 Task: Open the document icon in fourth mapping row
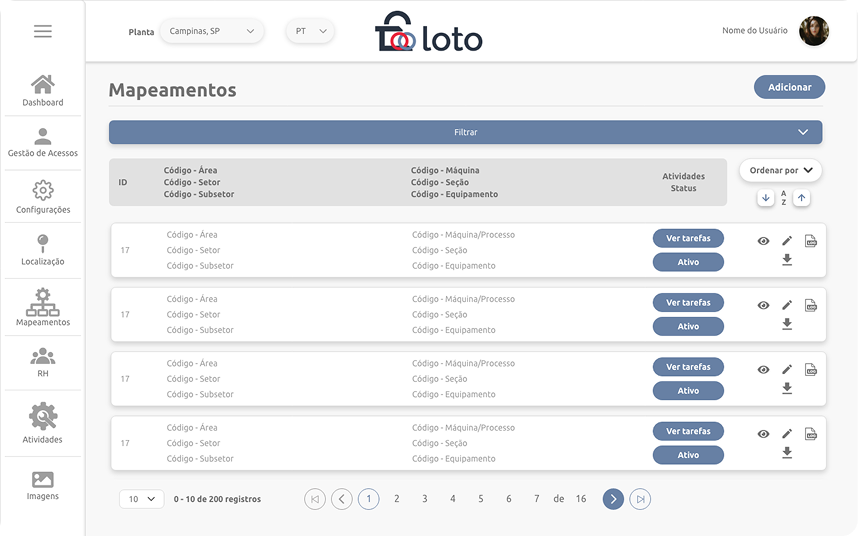(810, 434)
